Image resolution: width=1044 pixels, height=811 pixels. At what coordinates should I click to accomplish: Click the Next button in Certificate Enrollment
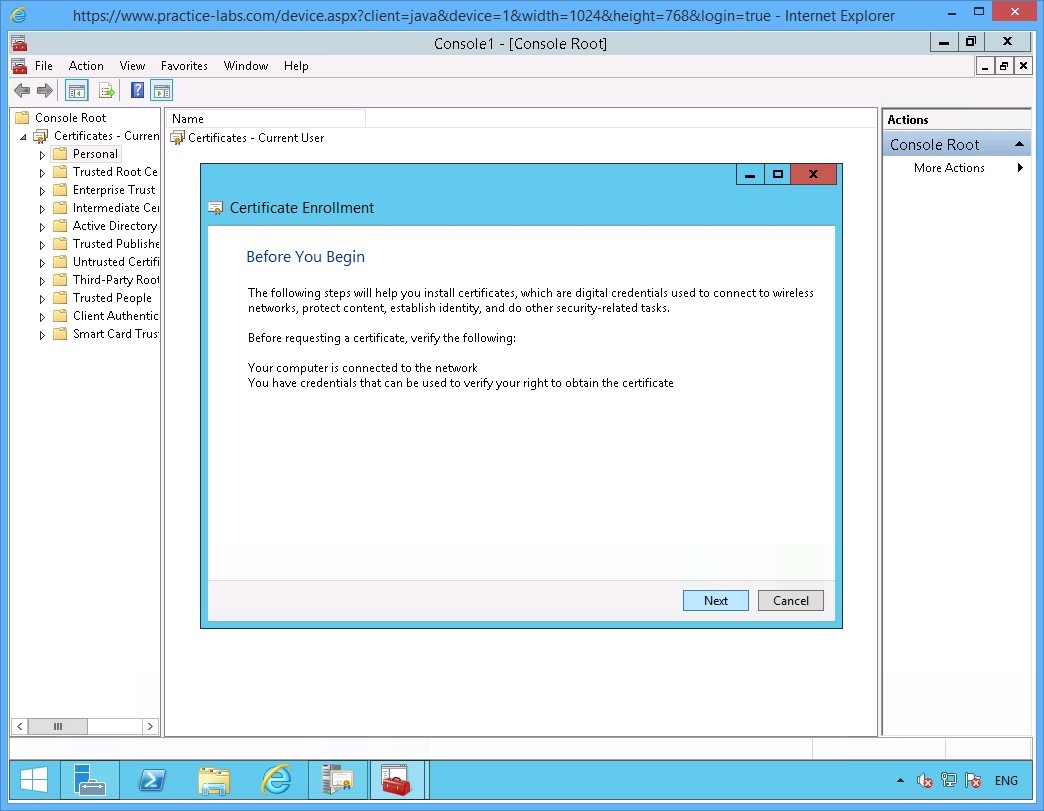[x=715, y=600]
